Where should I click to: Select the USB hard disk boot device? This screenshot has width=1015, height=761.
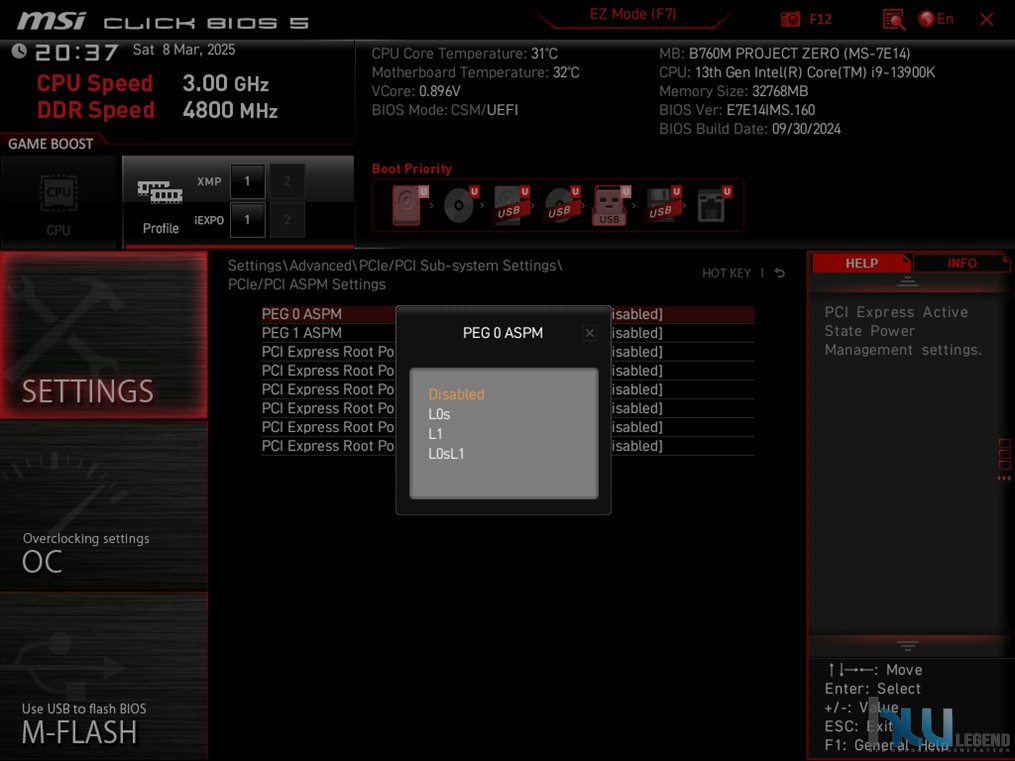511,205
